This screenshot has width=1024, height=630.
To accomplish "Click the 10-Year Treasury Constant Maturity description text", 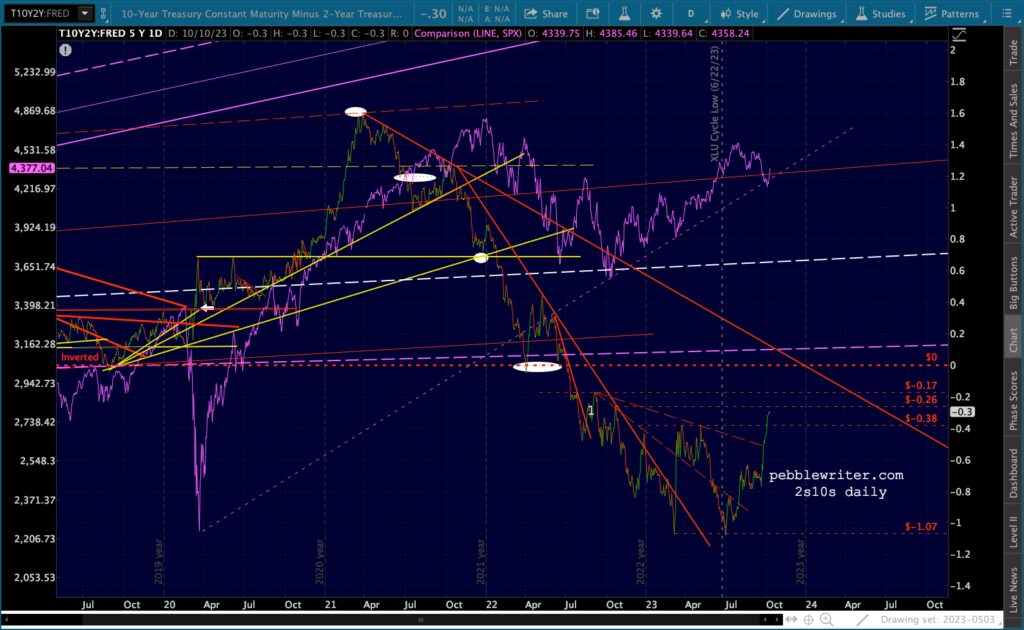I will pos(261,14).
